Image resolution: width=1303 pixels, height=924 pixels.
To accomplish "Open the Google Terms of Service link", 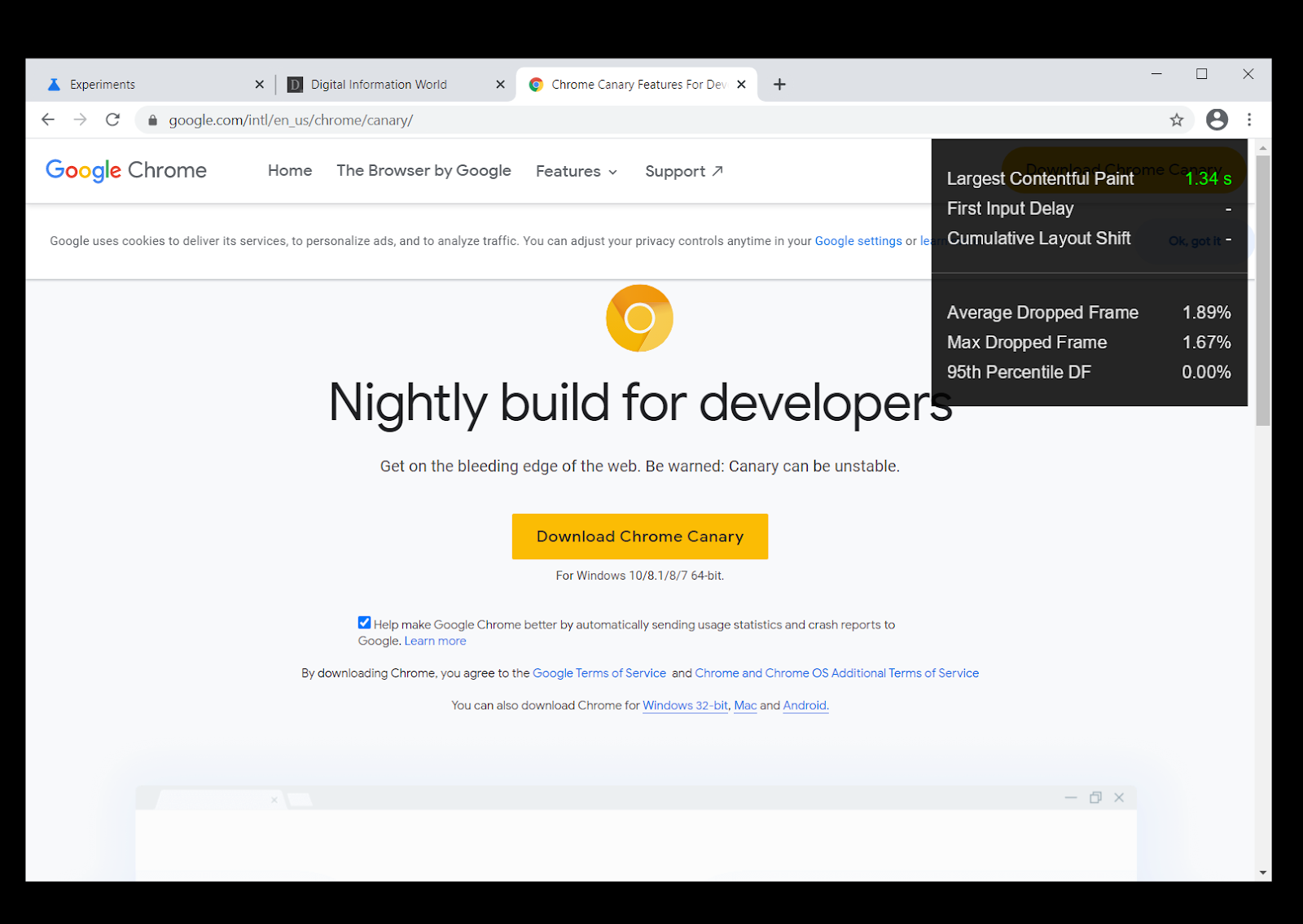I will [x=599, y=673].
